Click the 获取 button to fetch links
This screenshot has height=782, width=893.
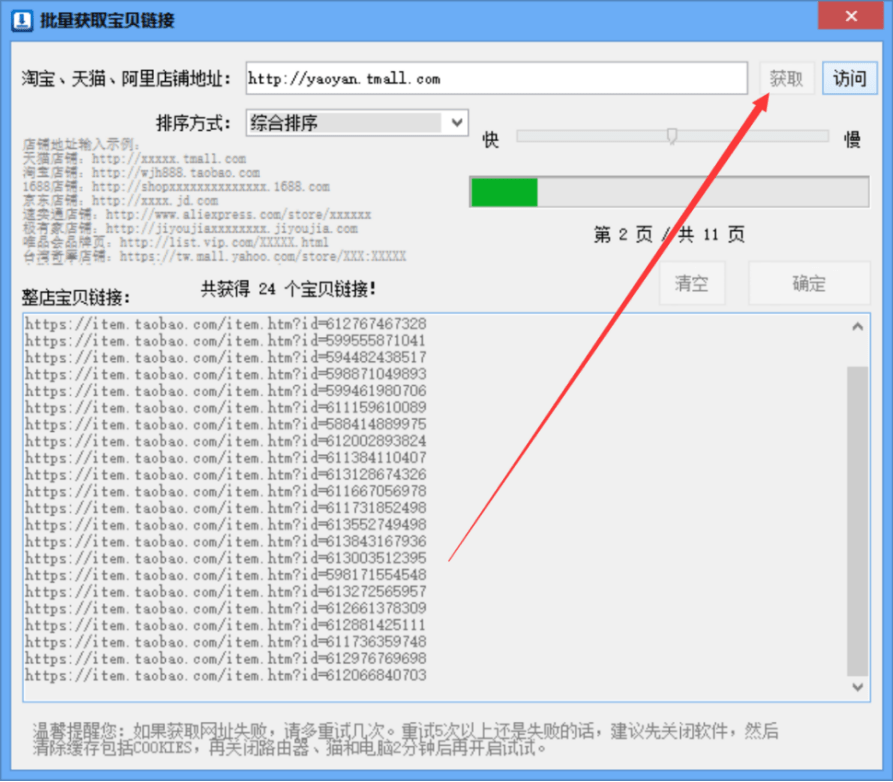click(x=787, y=77)
